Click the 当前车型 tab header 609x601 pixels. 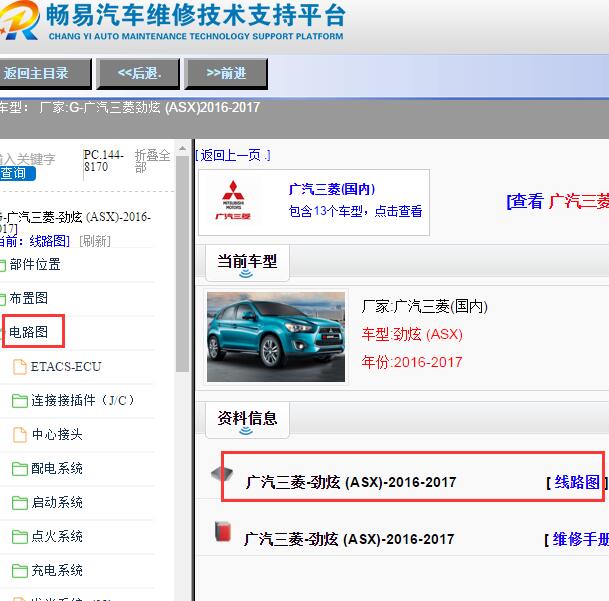point(247,262)
